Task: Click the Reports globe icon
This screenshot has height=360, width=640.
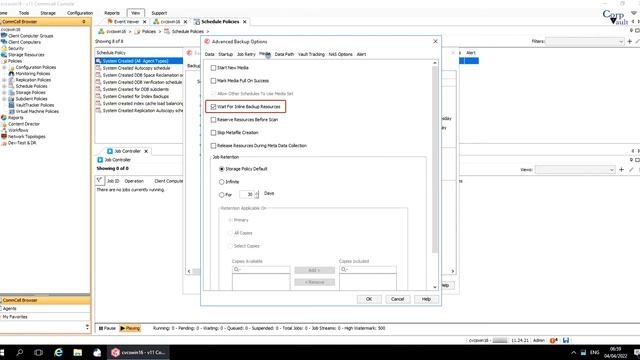Action: [x=4, y=118]
